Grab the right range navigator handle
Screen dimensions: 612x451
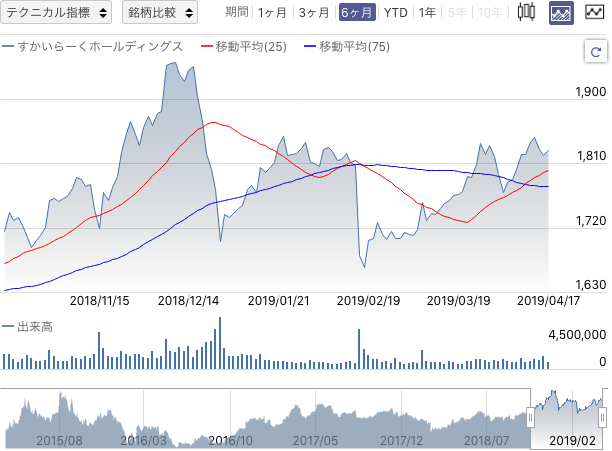click(603, 418)
